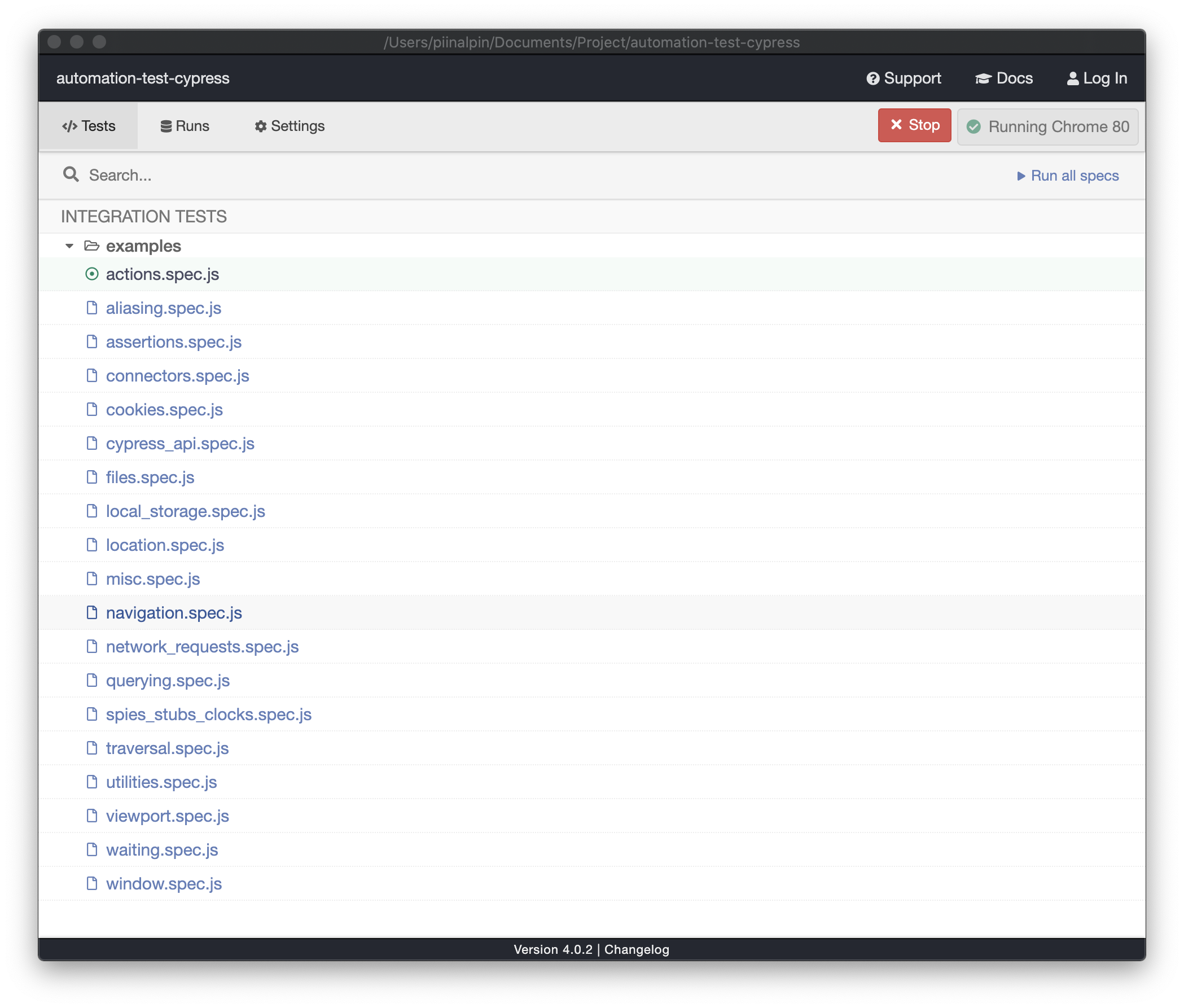Screen dimensions: 1184x1008
Task: Open the Settings tab
Action: 289,126
